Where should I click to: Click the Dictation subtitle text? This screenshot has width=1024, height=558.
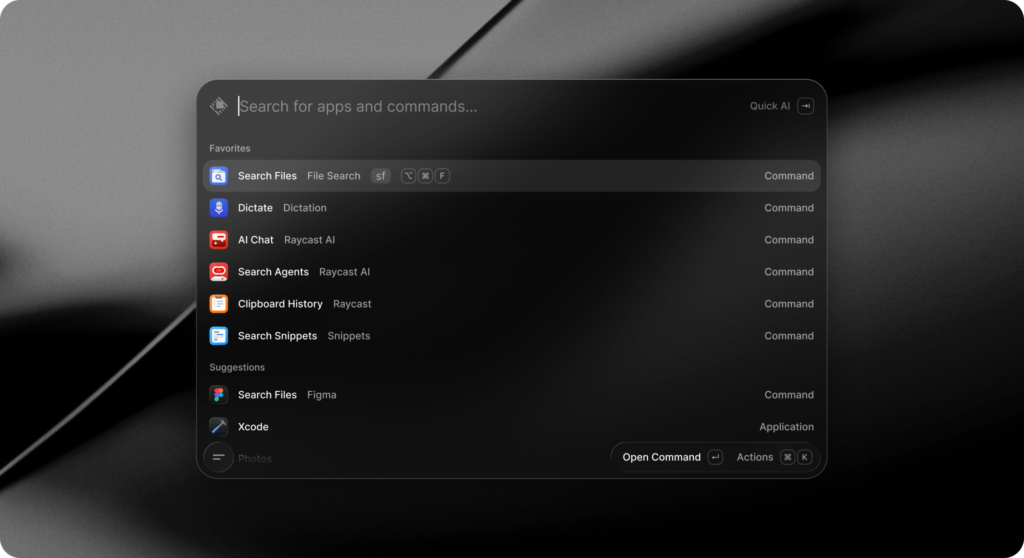pyautogui.click(x=304, y=208)
